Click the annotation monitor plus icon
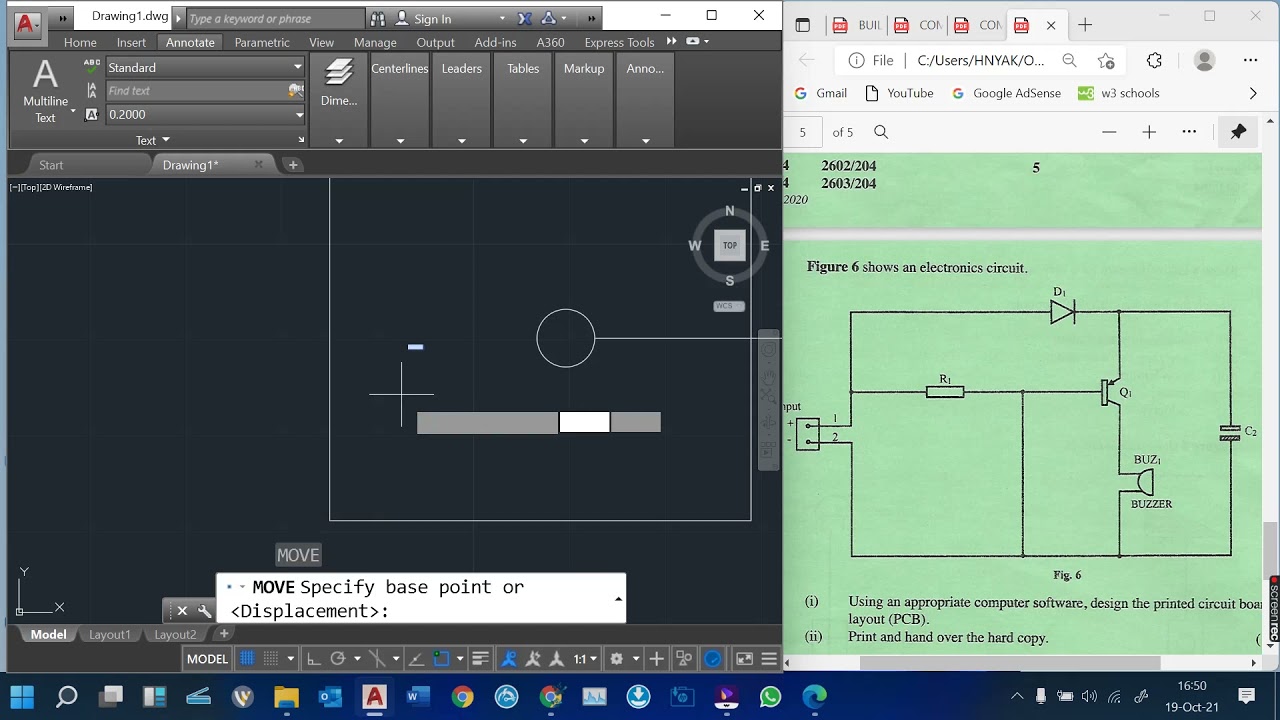Image resolution: width=1280 pixels, height=720 pixels. click(656, 658)
